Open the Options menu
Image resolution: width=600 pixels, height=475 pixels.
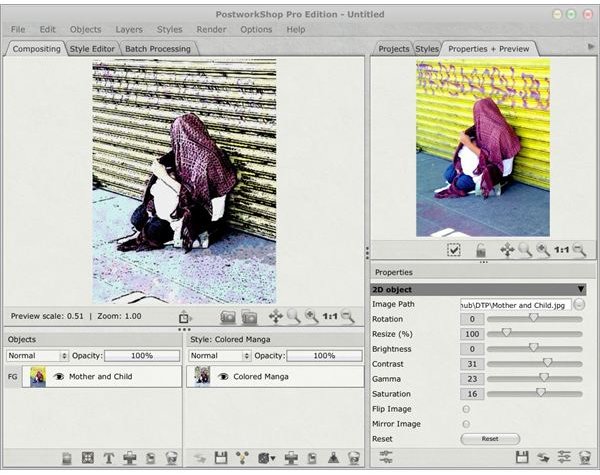coord(256,29)
